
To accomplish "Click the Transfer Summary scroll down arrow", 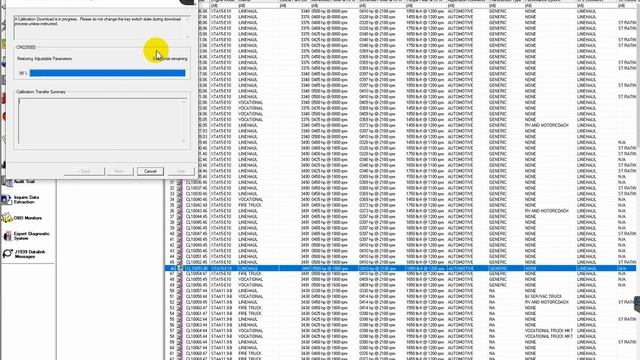I will point(184,141).
